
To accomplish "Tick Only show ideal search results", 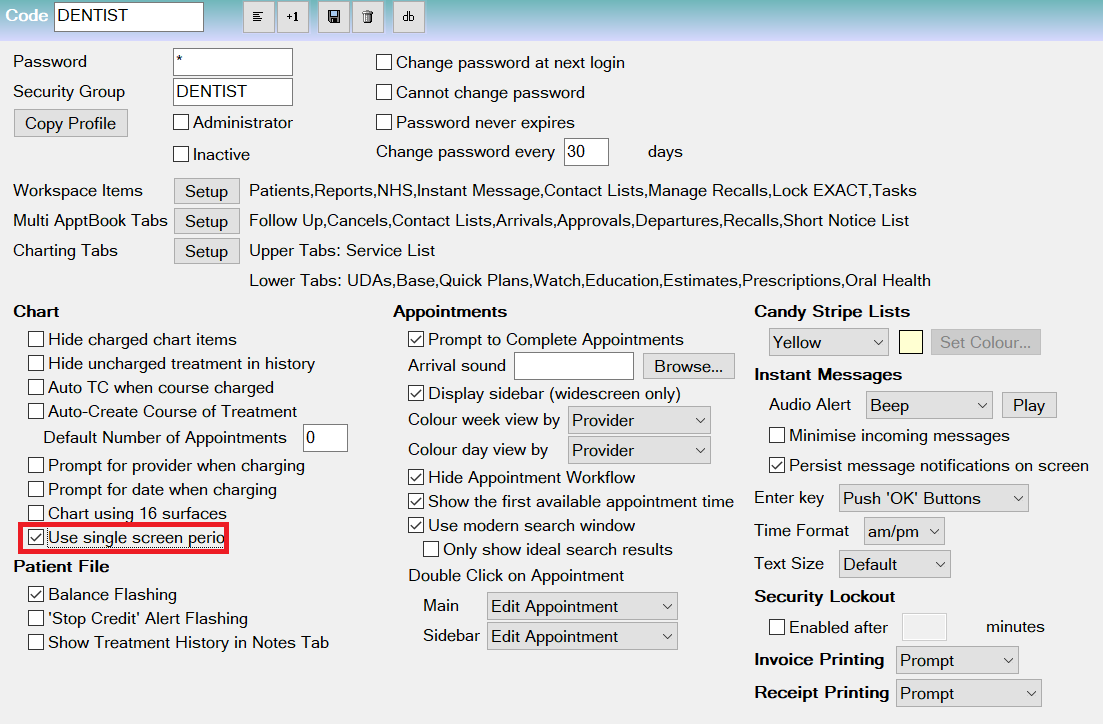I will coord(431,549).
